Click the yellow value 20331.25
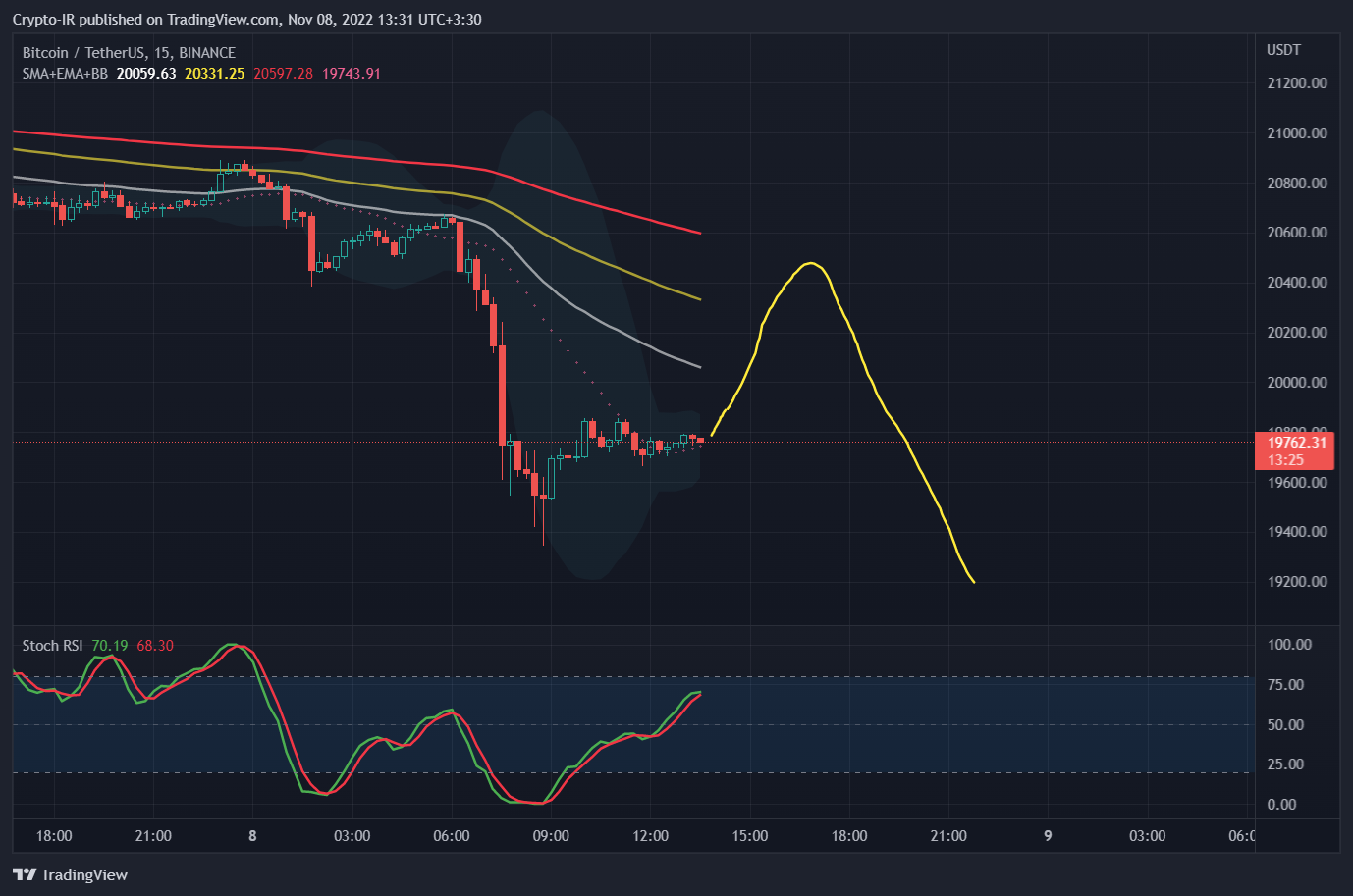This screenshot has width=1353, height=896. coord(214,74)
